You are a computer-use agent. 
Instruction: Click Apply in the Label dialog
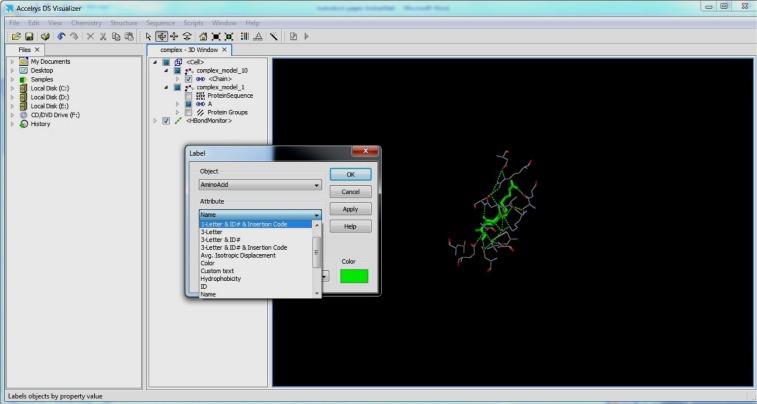click(x=350, y=209)
